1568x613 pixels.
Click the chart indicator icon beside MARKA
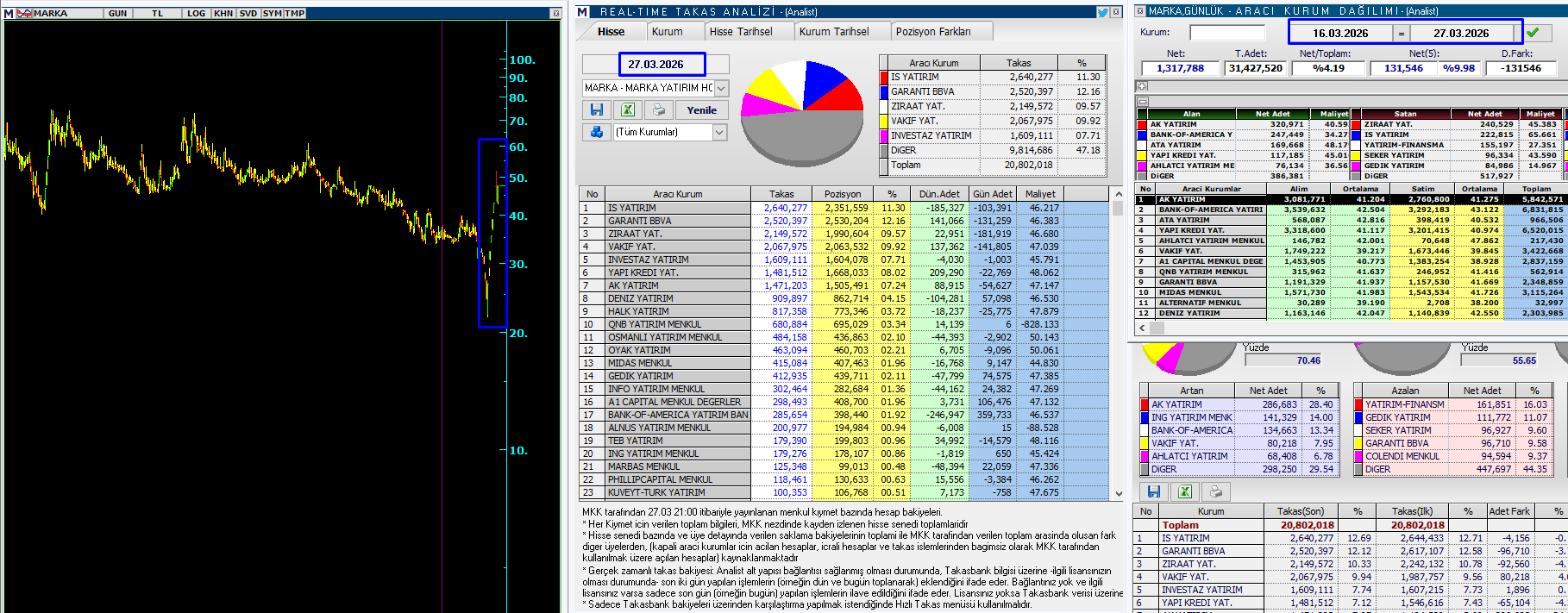click(23, 13)
